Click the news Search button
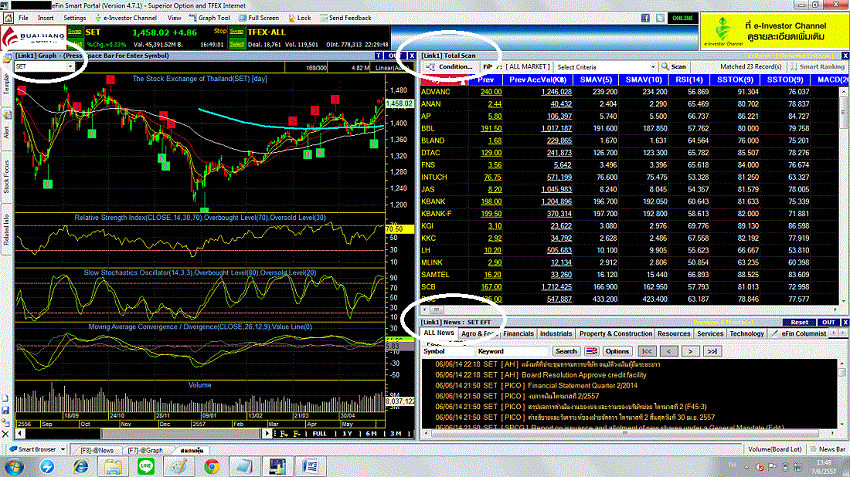Screen dimensions: 850x477 click(566, 351)
